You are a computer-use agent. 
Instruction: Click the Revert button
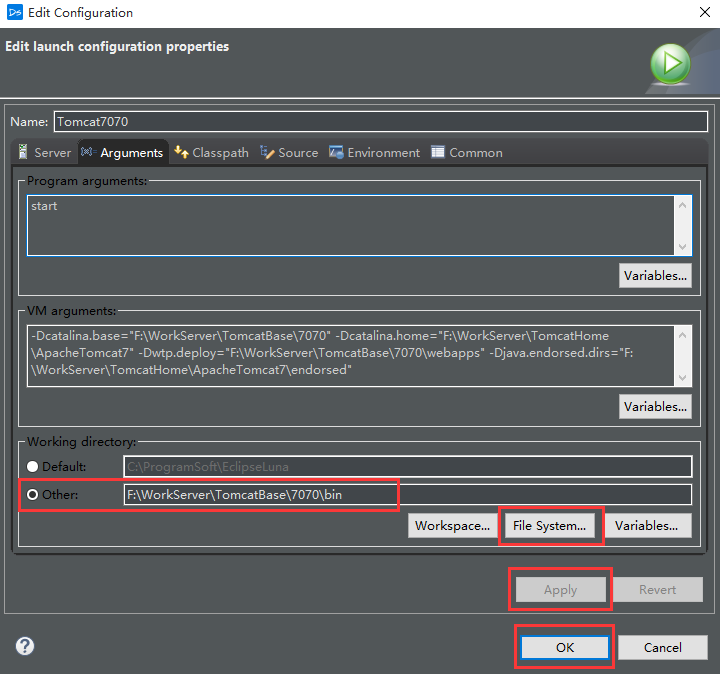pyautogui.click(x=658, y=590)
